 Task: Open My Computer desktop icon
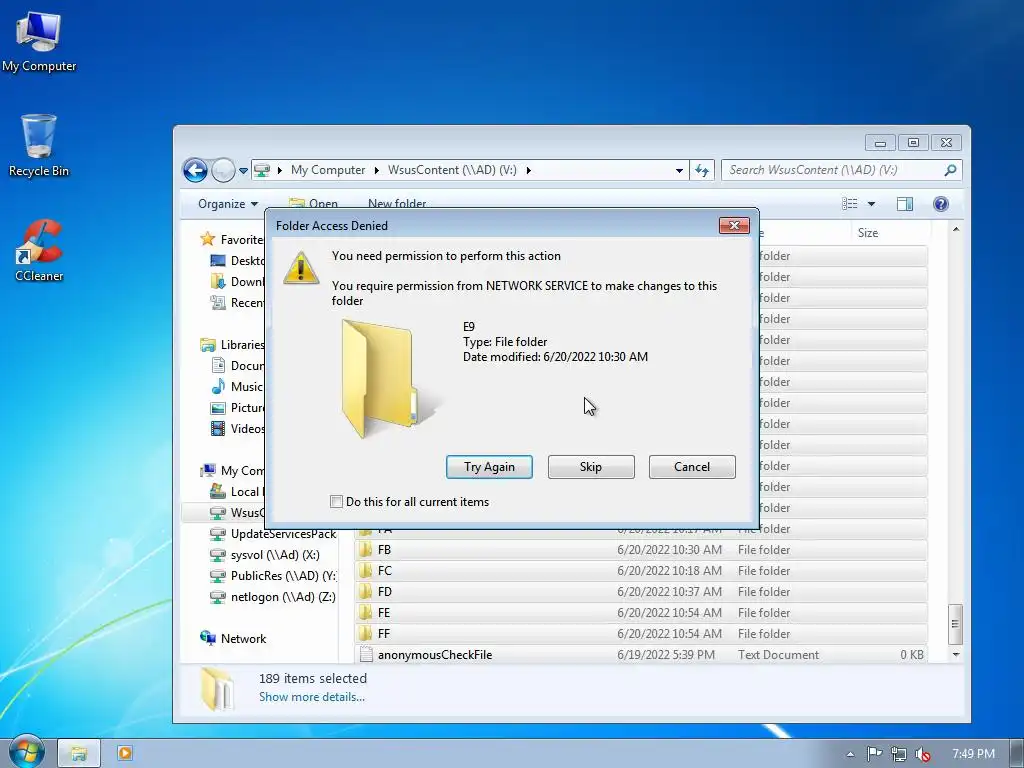pyautogui.click(x=39, y=41)
